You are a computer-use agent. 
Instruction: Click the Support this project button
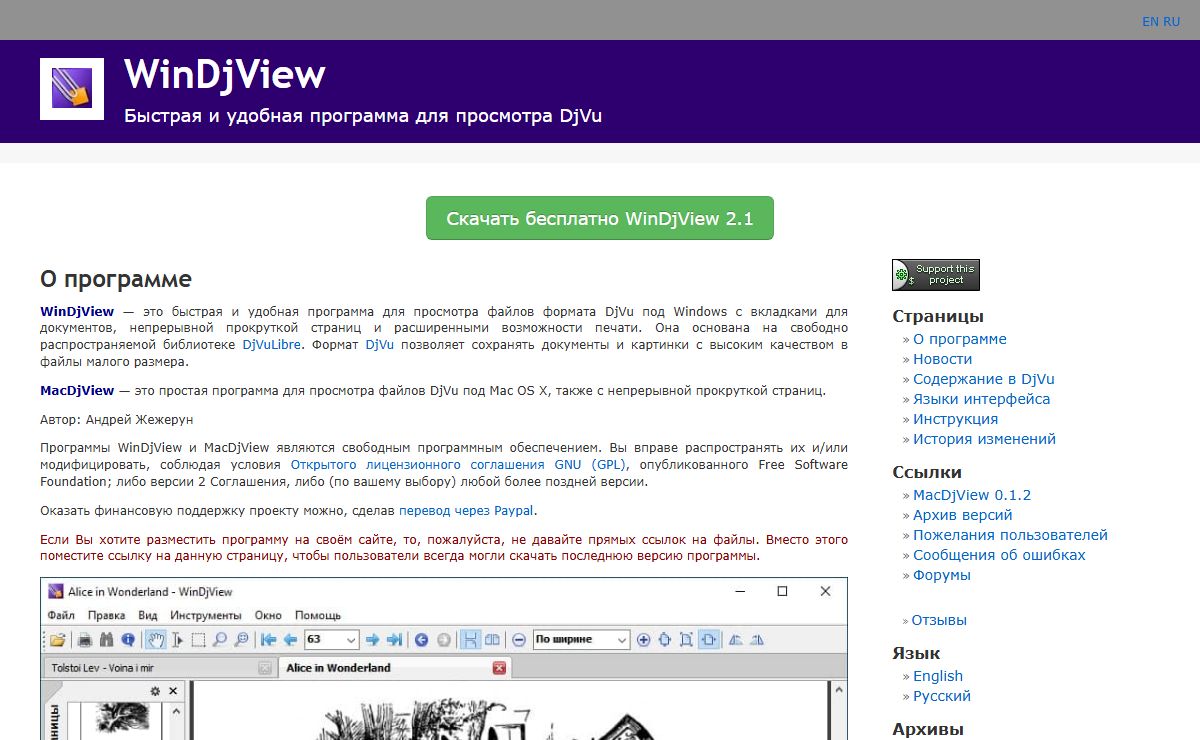coord(936,275)
